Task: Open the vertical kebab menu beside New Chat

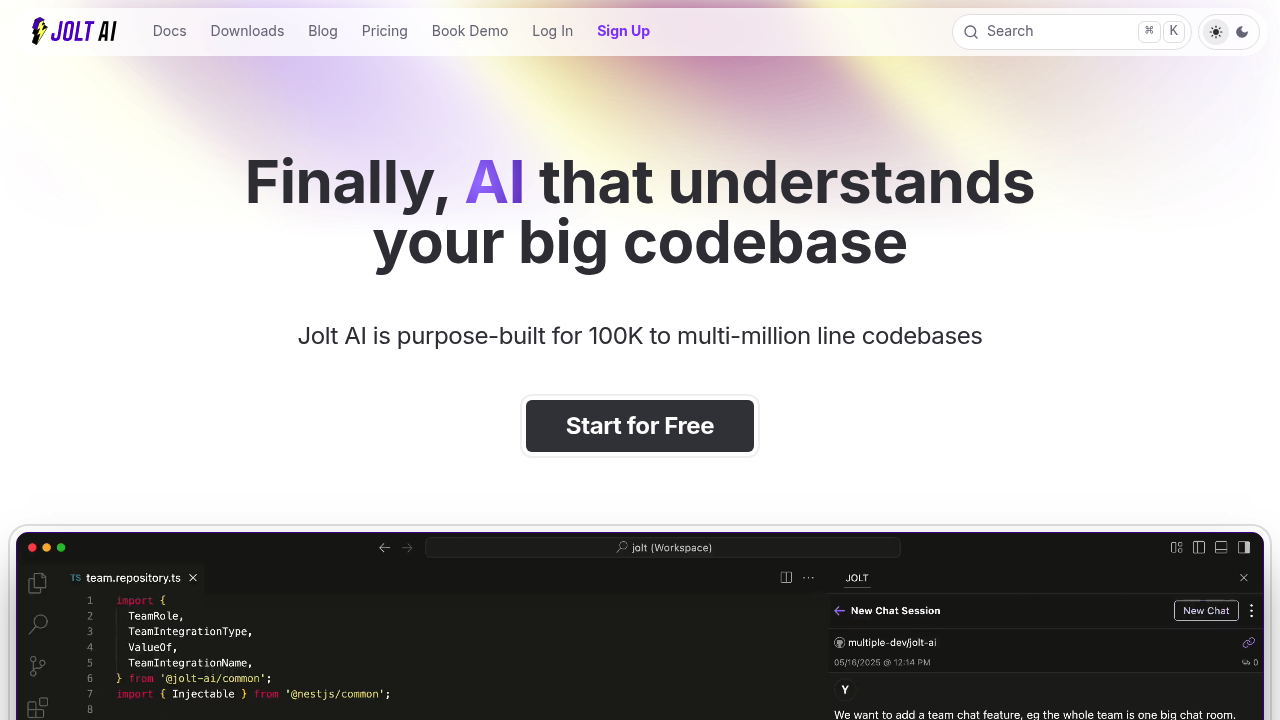Action: pos(1251,610)
